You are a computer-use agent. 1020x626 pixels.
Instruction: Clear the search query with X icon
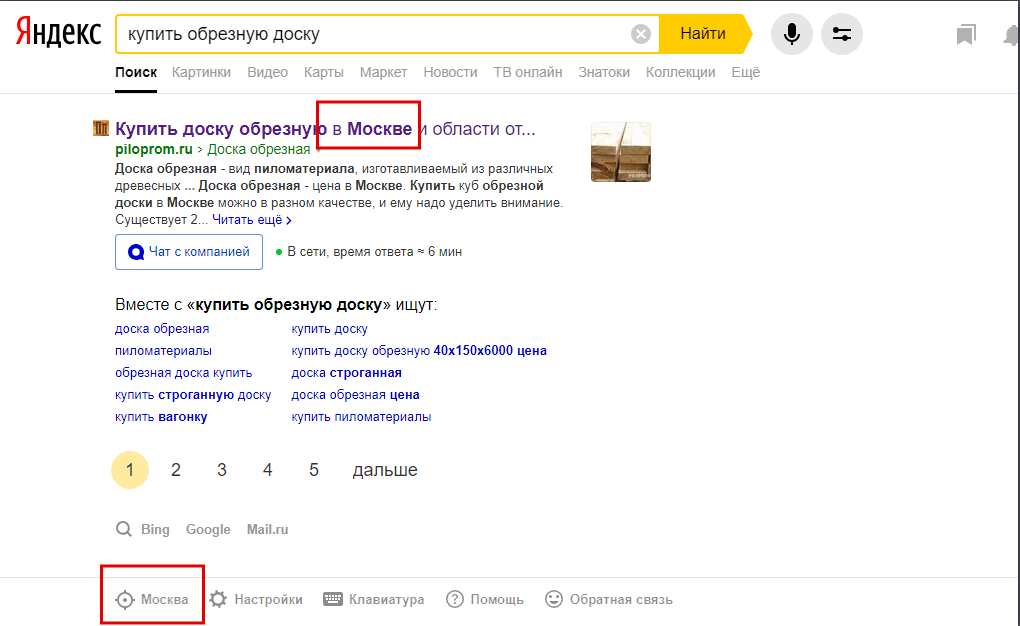point(641,35)
